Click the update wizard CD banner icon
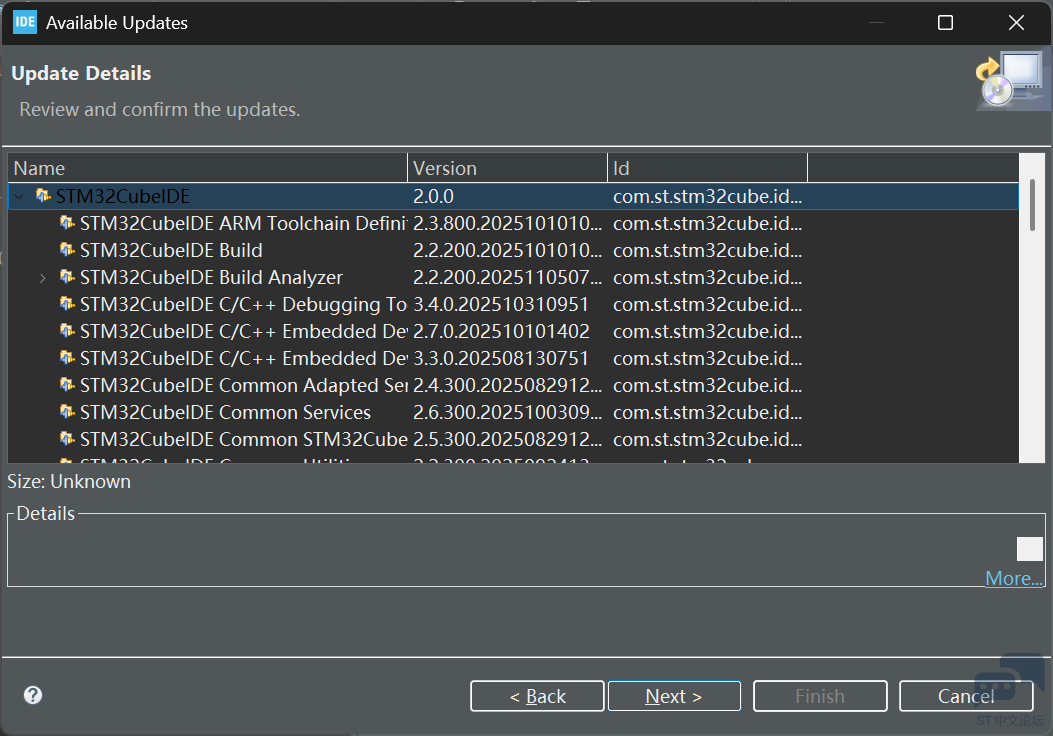 [1007, 80]
